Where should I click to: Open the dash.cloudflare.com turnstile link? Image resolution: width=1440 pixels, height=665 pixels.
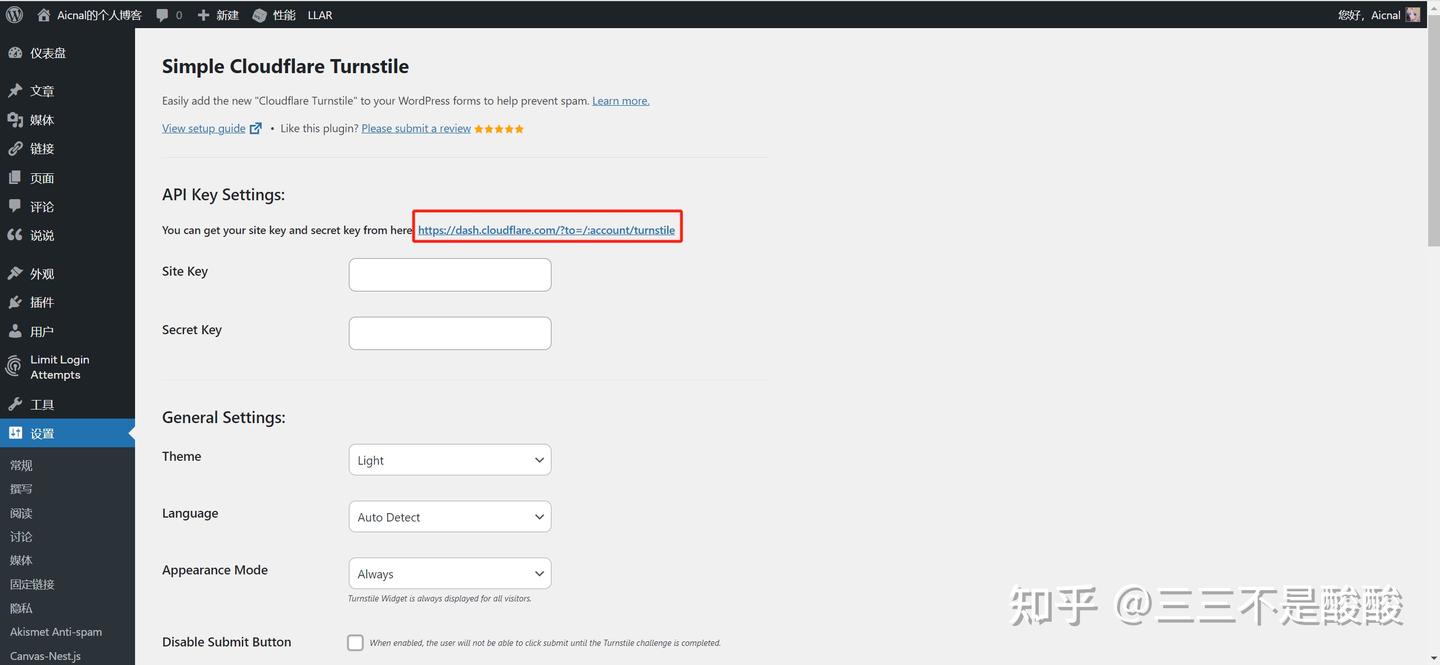(x=546, y=230)
